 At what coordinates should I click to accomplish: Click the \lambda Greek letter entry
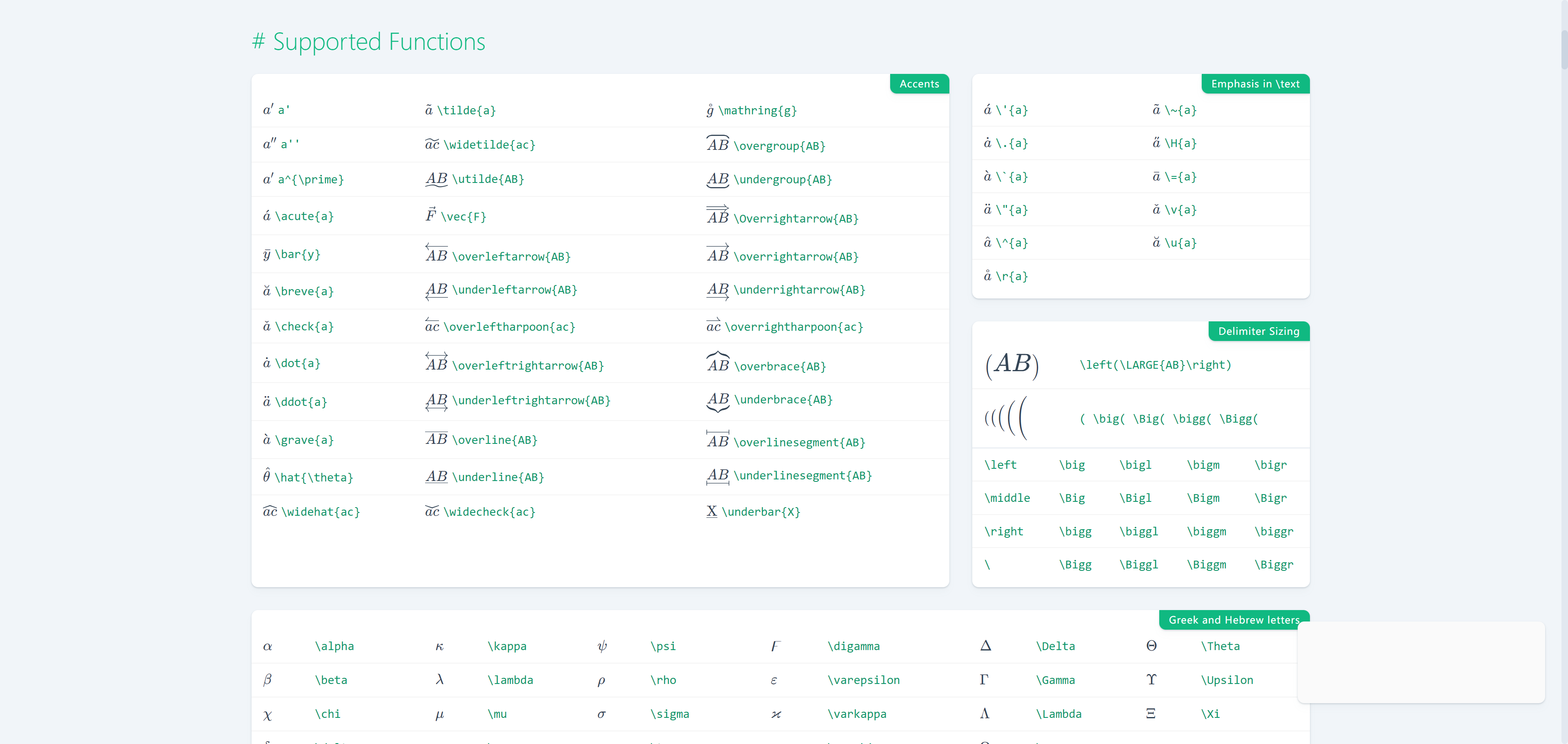(x=510, y=680)
